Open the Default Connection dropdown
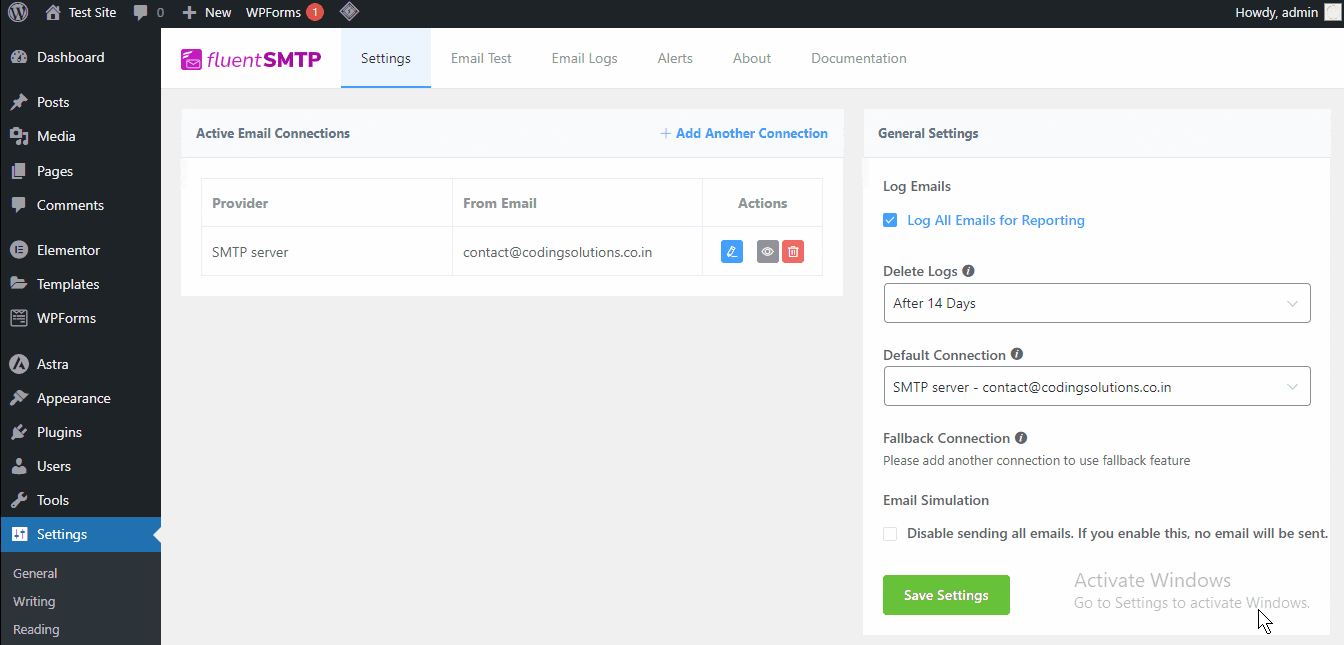1344x645 pixels. (x=1097, y=386)
